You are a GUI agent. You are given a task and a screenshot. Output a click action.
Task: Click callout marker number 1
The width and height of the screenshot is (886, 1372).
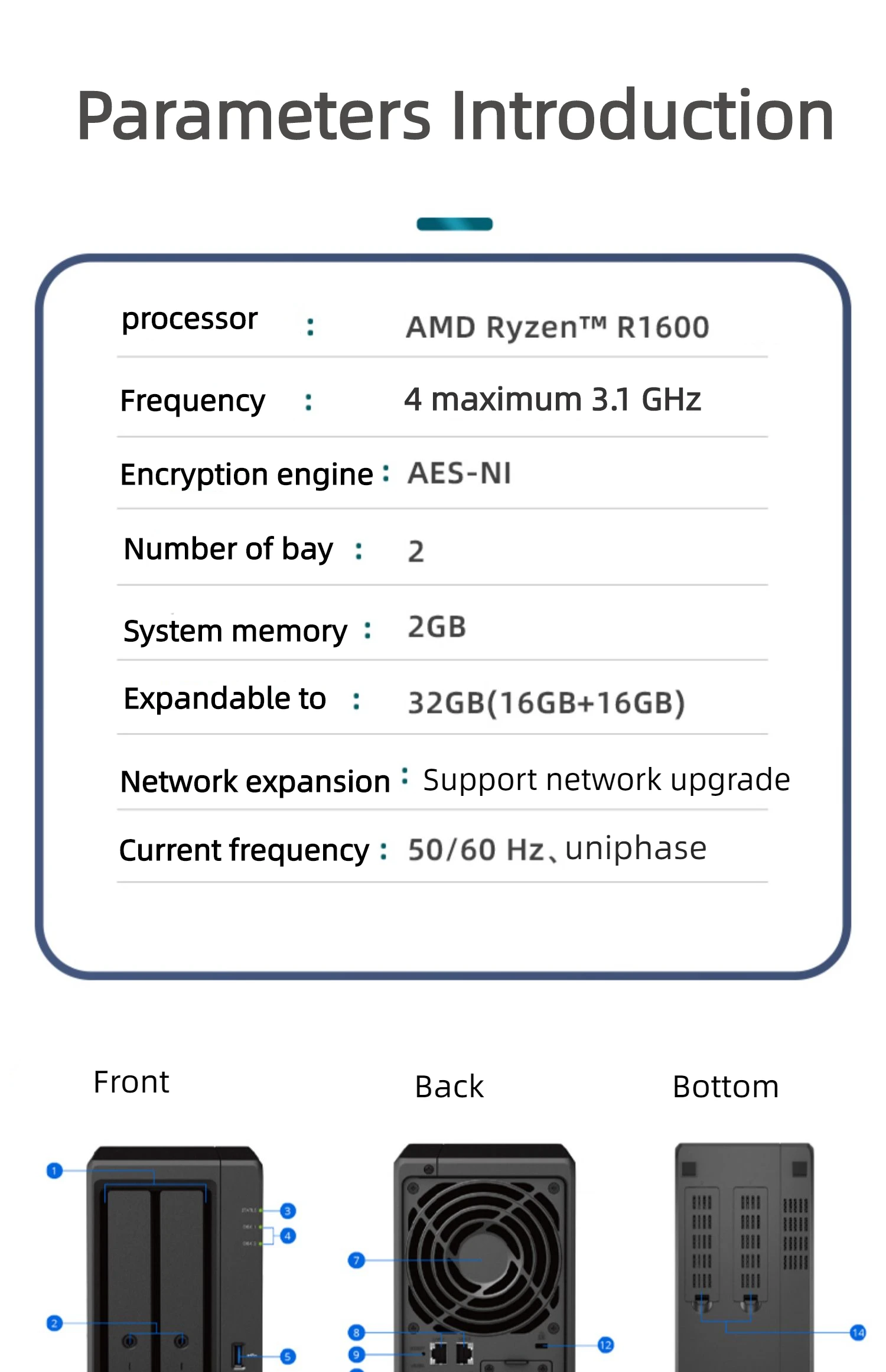[54, 1171]
